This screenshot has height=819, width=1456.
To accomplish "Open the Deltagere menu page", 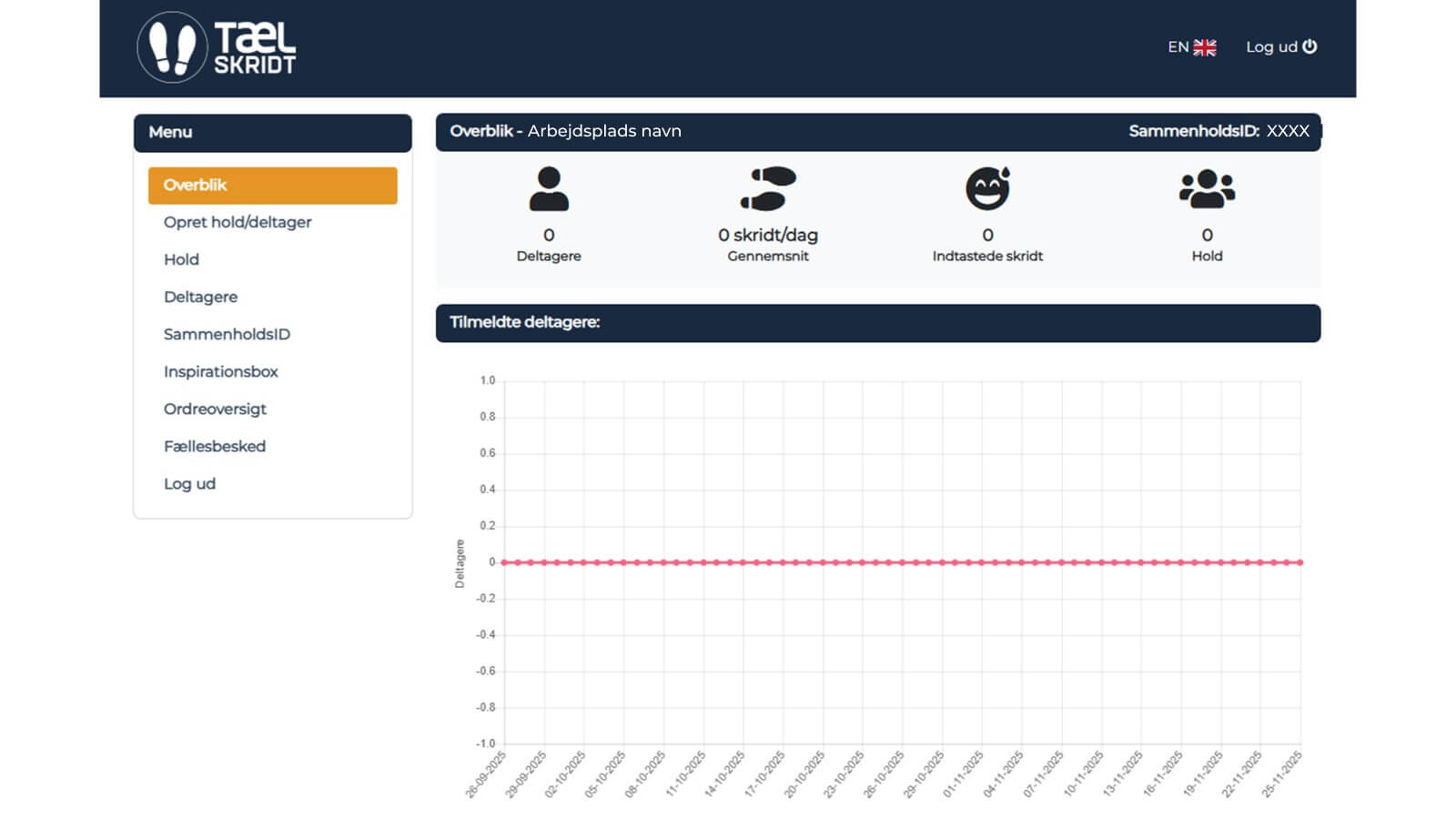I will pyautogui.click(x=200, y=297).
